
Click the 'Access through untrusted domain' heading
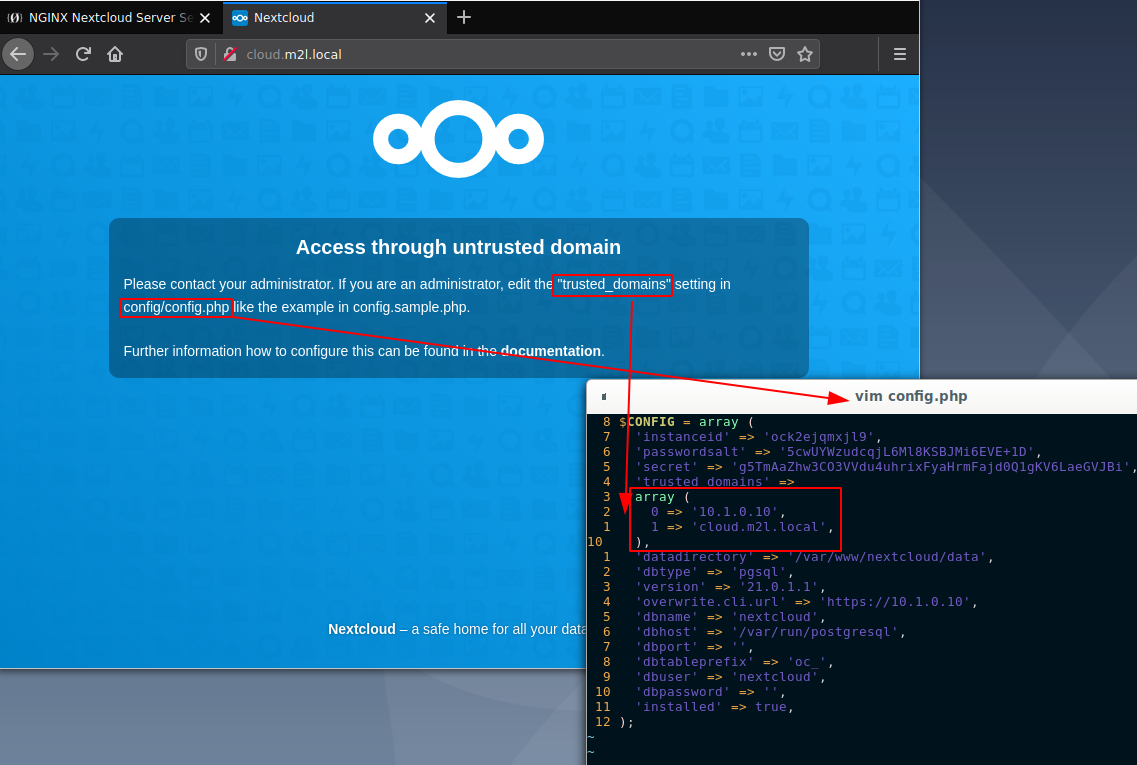point(458,247)
